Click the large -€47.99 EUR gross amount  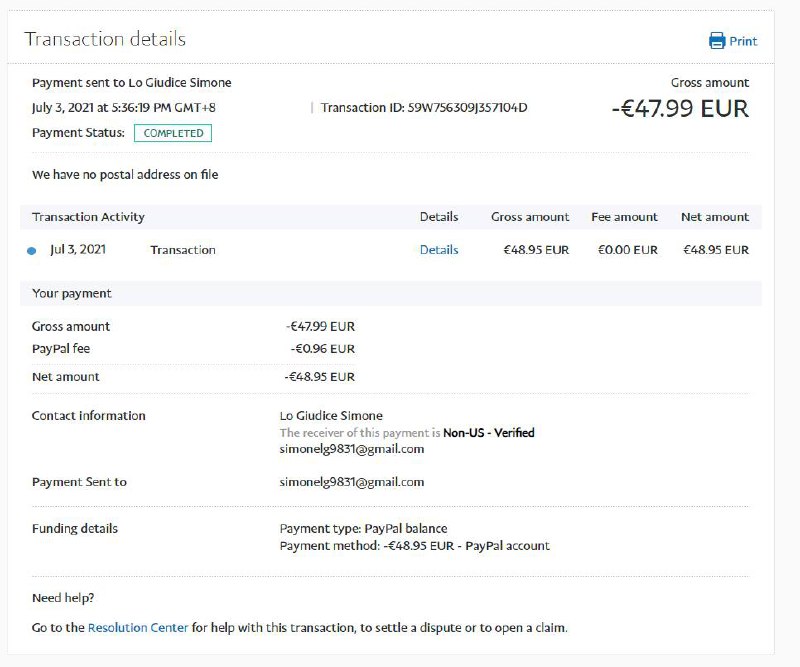tap(680, 109)
